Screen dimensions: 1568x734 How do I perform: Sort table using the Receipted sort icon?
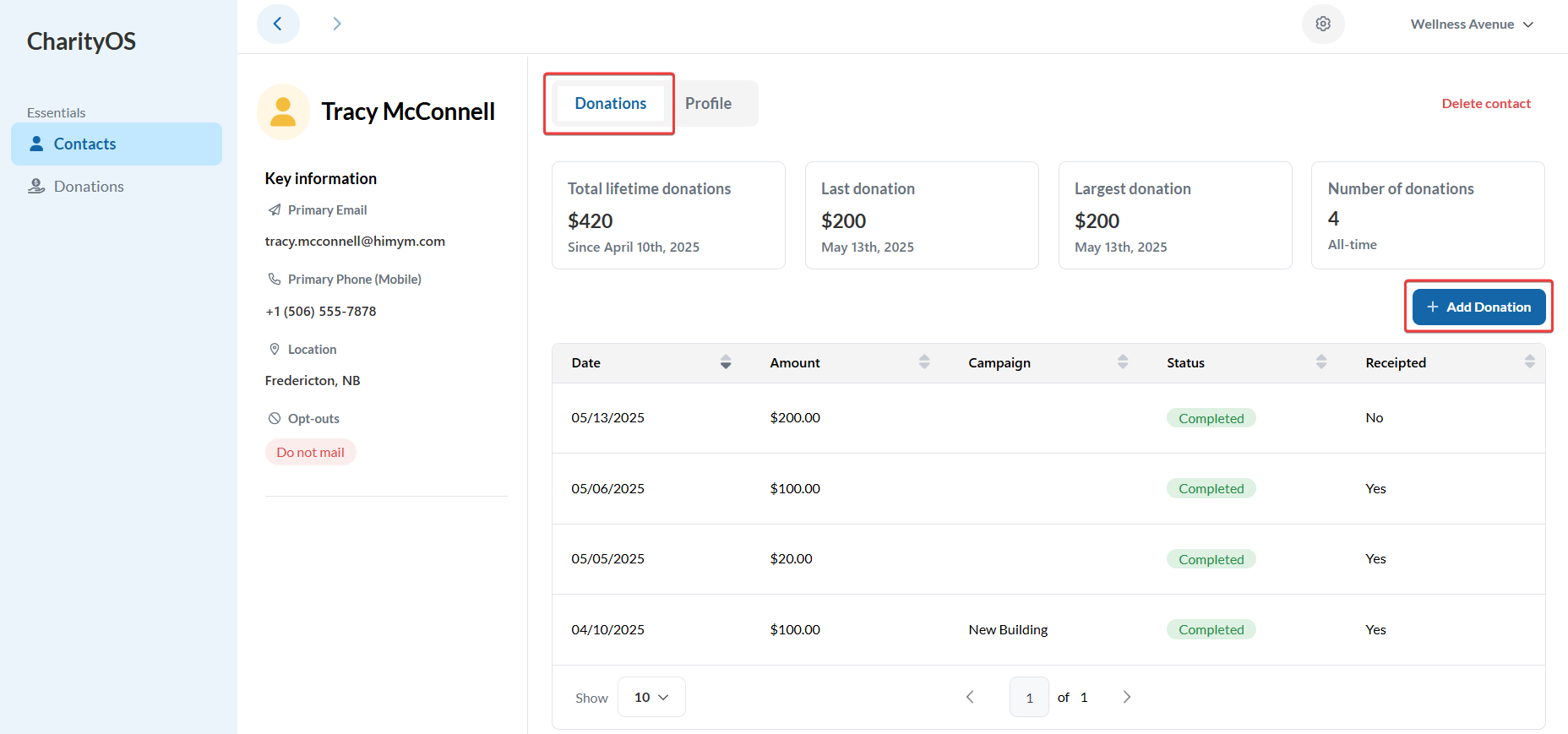click(1529, 362)
